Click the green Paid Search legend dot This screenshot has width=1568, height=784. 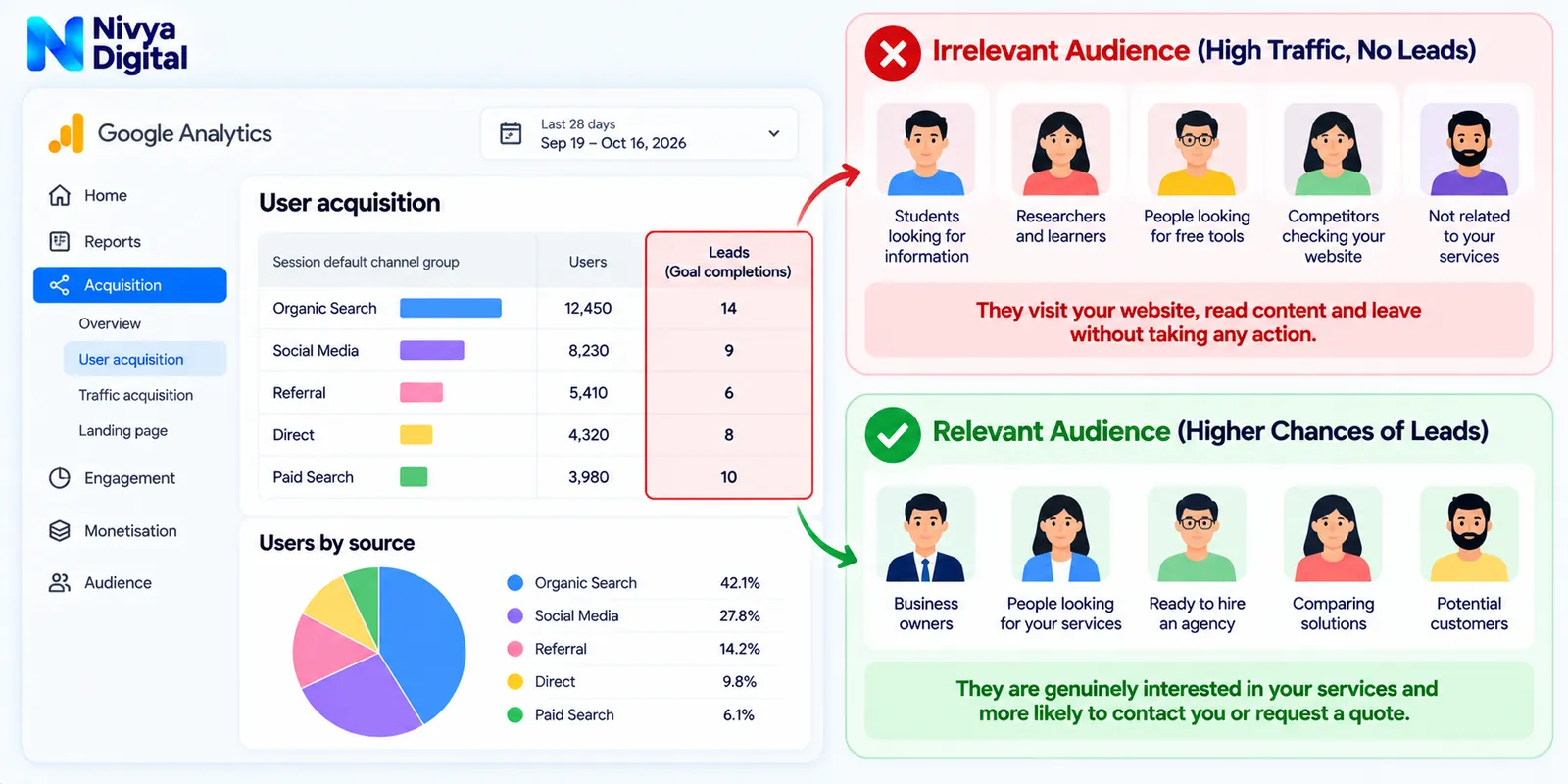514,714
